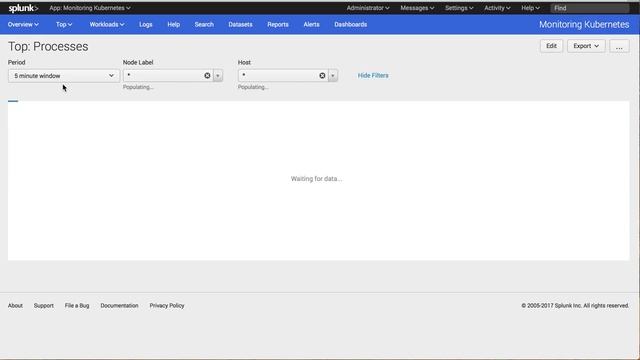Go to the Logs page
The image size is (640, 360).
(146, 24)
